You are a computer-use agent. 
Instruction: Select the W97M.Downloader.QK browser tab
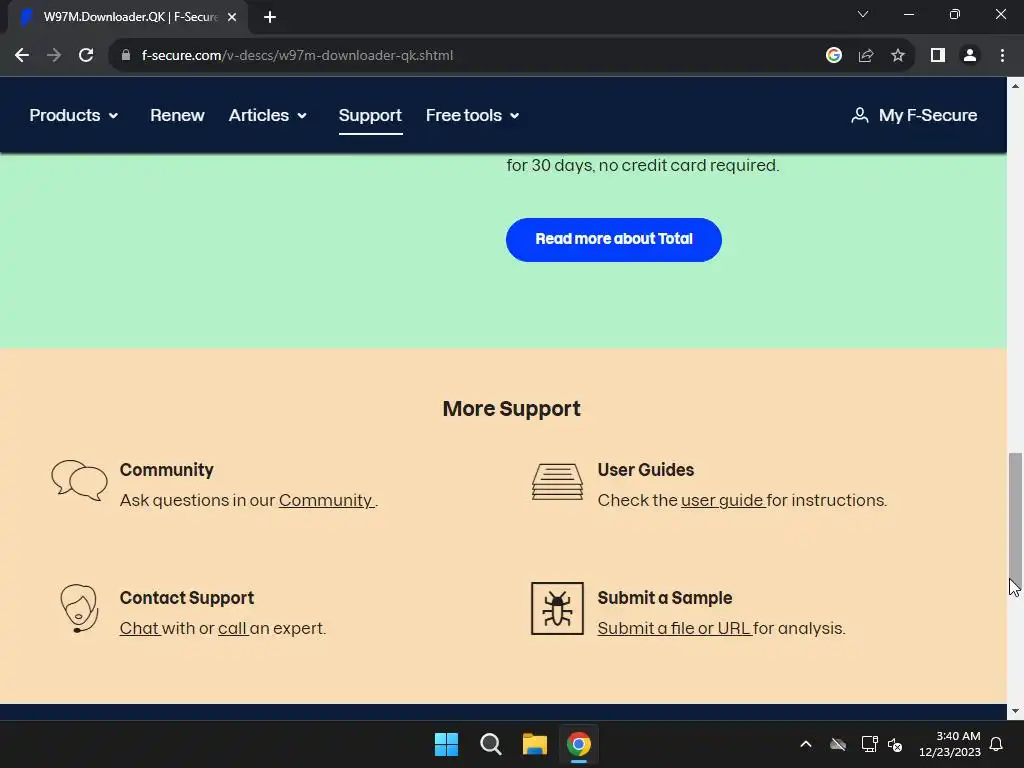(x=127, y=17)
